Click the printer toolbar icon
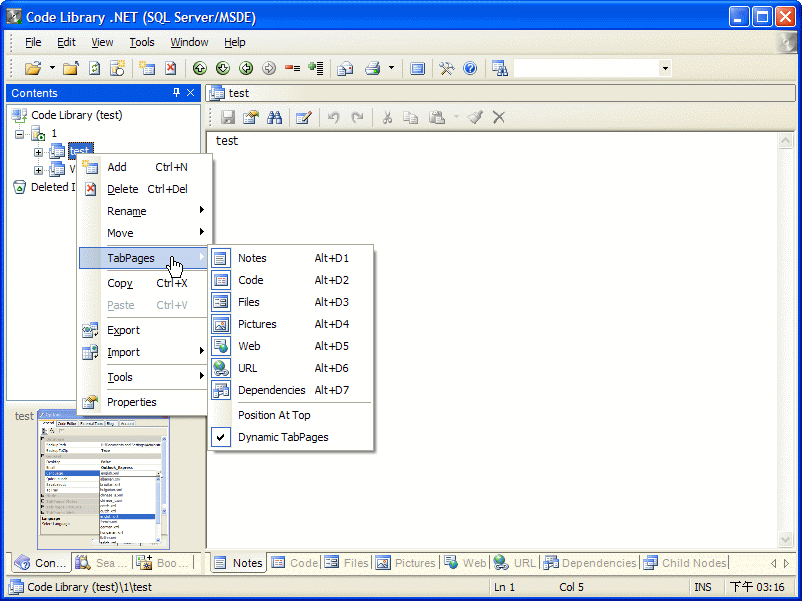 pos(373,68)
